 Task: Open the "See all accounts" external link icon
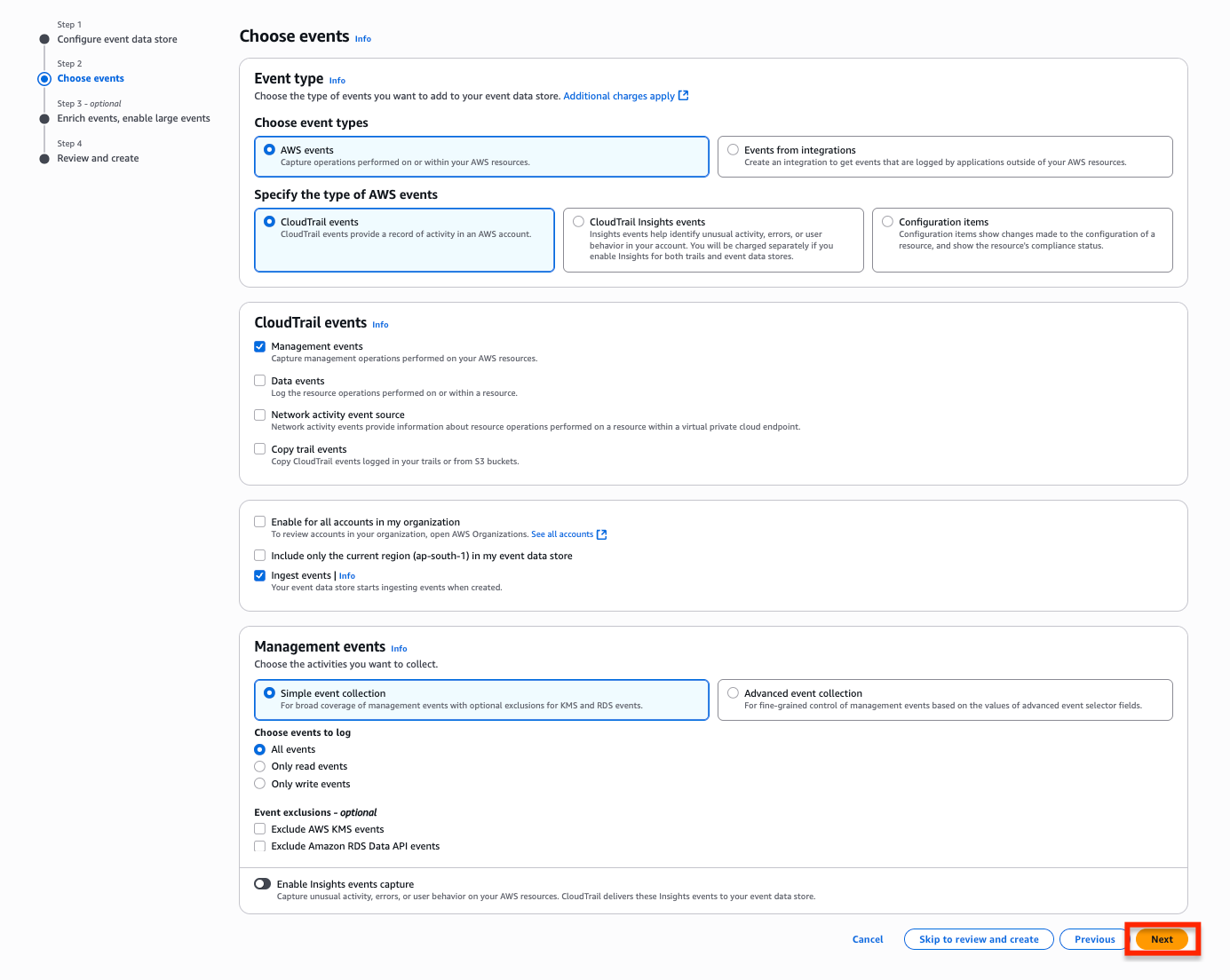(601, 534)
